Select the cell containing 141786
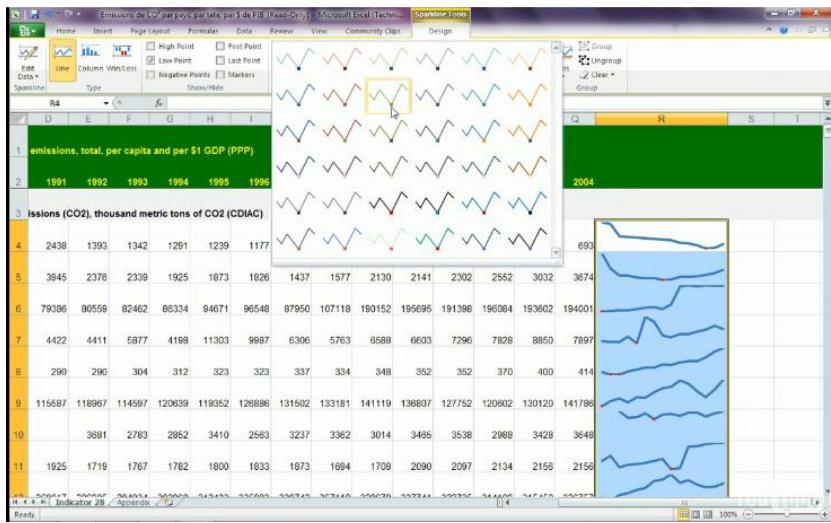The width and height of the screenshot is (831, 523). (576, 394)
